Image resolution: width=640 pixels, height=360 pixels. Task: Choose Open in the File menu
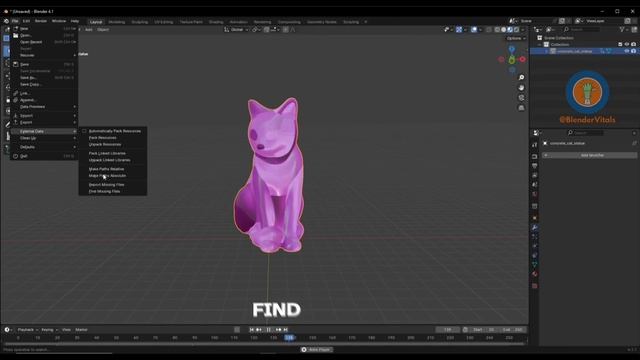[x=44, y=36]
